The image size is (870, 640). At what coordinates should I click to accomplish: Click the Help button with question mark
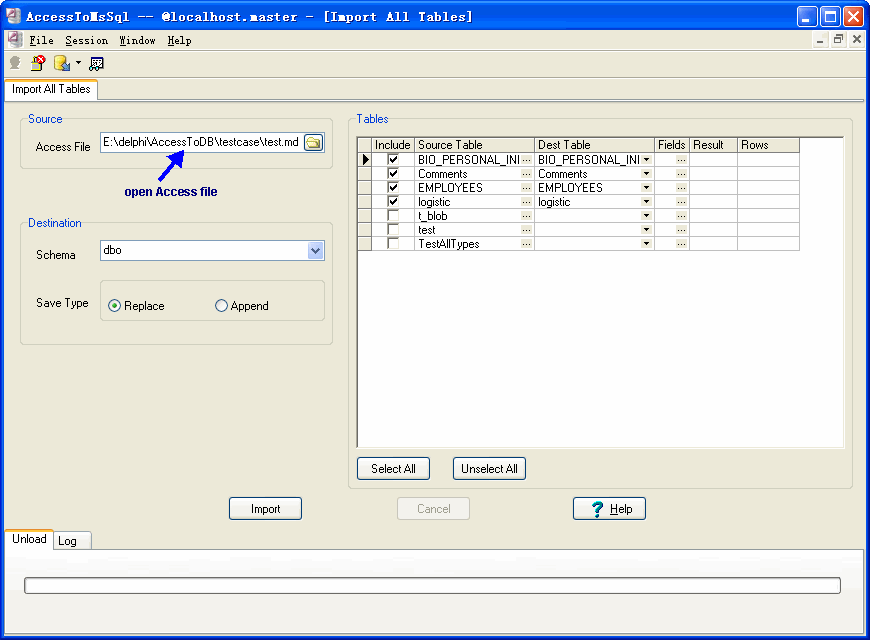point(609,509)
